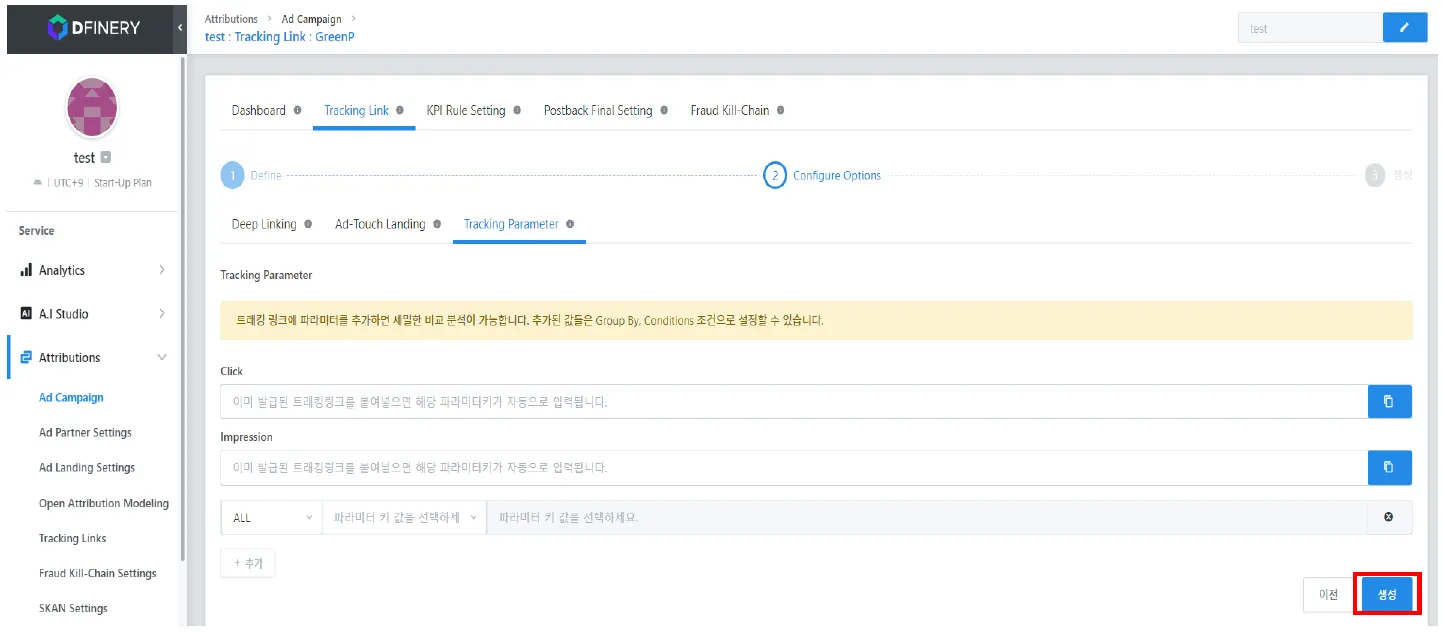Open Fraud Kill-Chain Settings in sidebar
The width and height of the screenshot is (1443, 634).
98,573
